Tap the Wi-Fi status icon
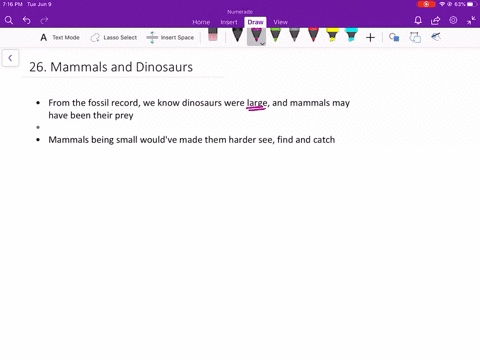This screenshot has height=360, width=480. (x=442, y=4)
